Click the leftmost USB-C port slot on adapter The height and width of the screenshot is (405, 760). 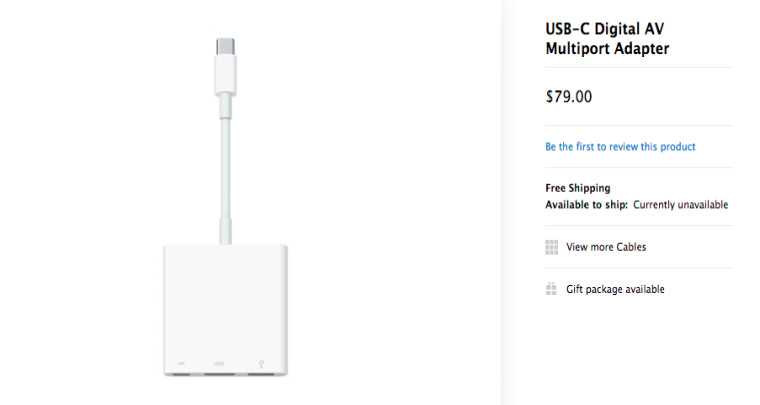point(182,374)
